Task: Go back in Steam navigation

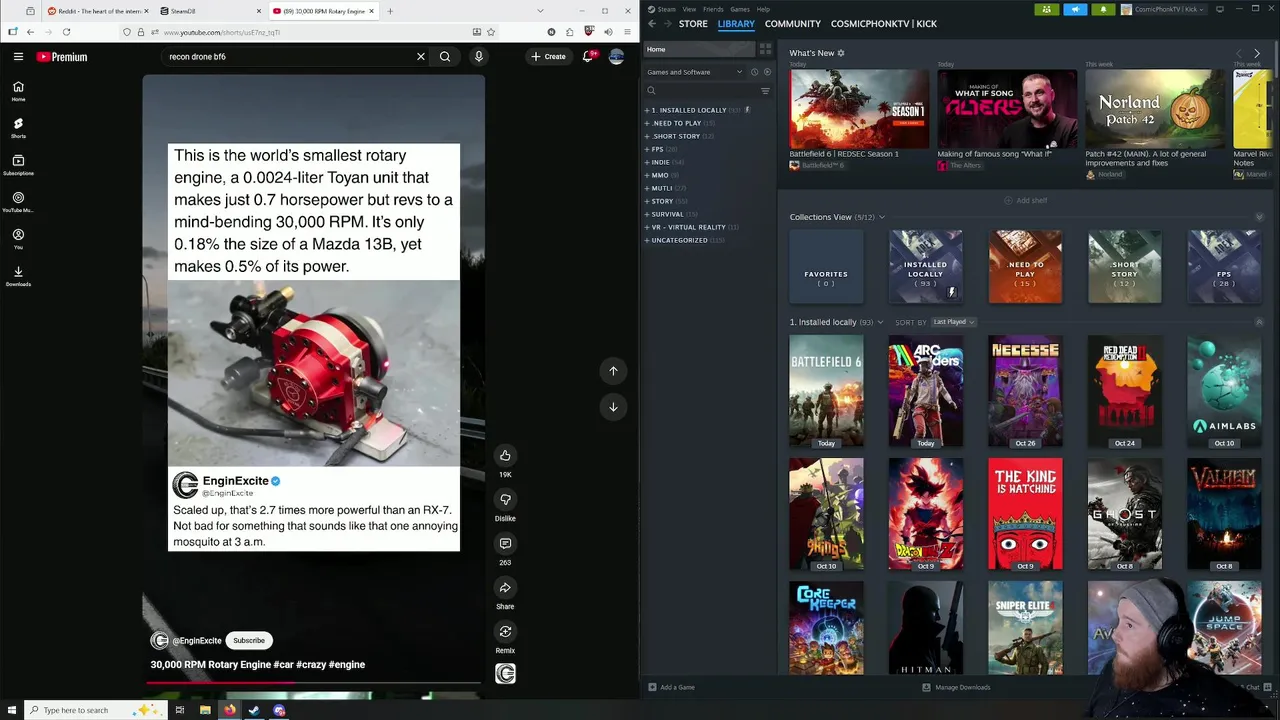Action: point(652,24)
